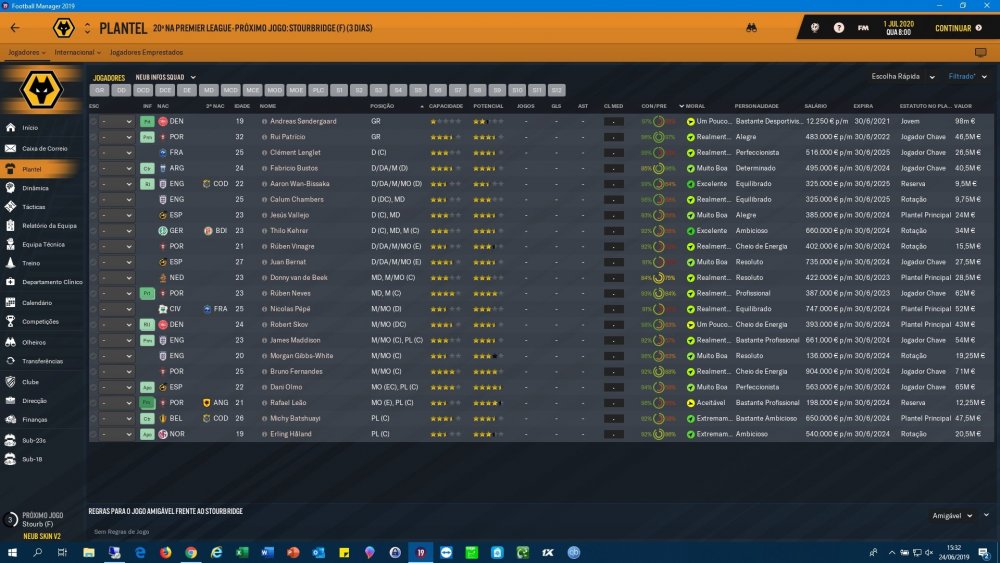Toggle the MCE position filter

pos(253,91)
